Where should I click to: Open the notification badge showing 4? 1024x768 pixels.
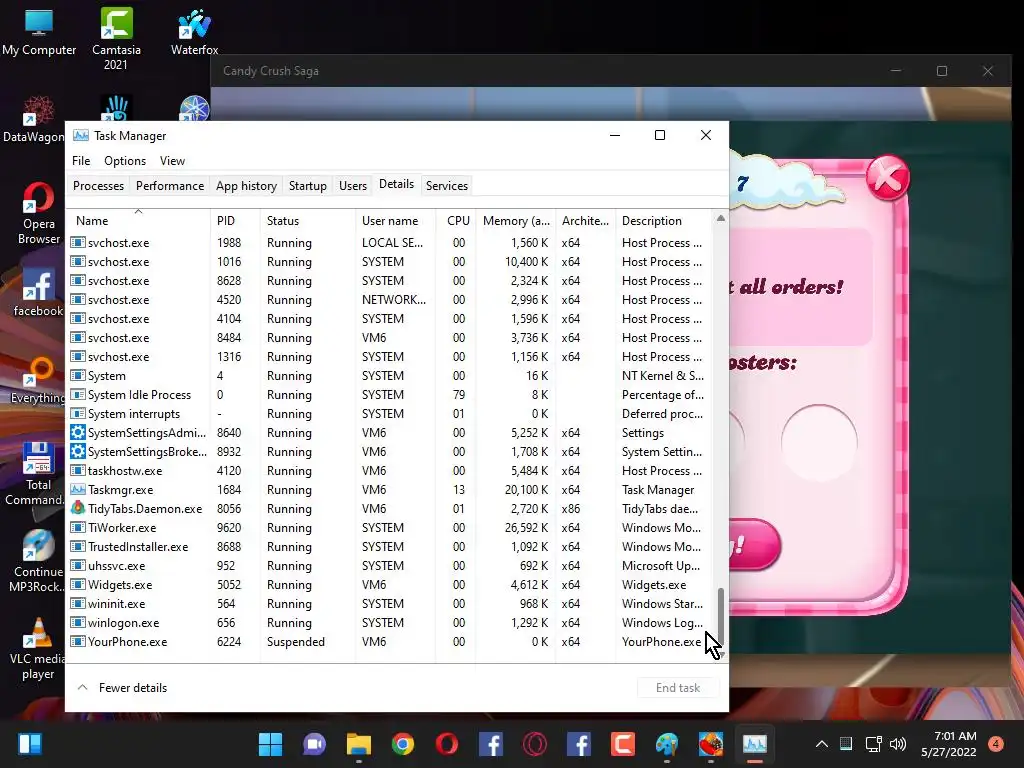click(x=996, y=744)
